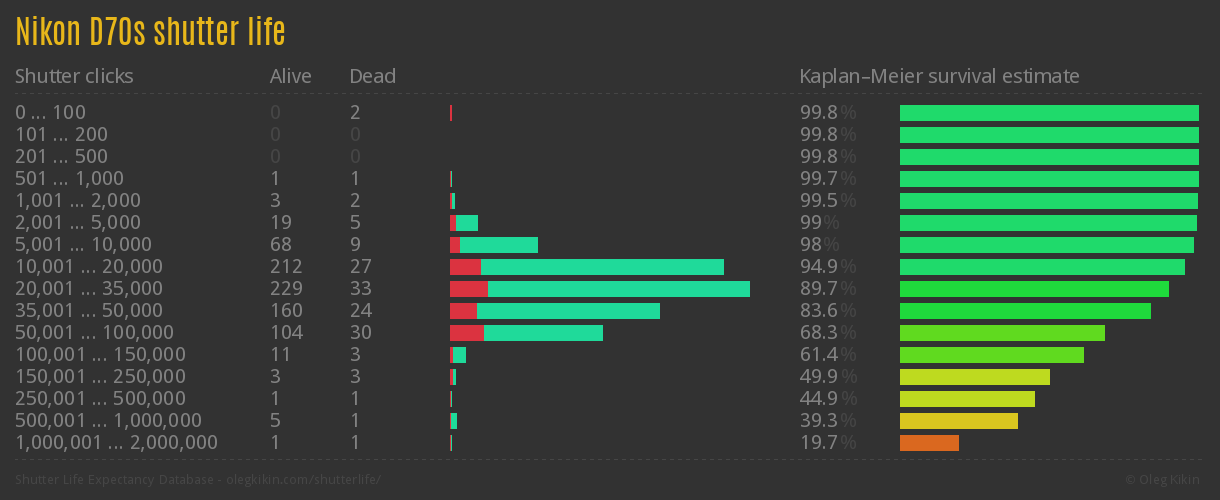Click the red dead segment in 20,001–35,000 row
Image resolution: width=1220 pixels, height=500 pixels.
(x=468, y=289)
